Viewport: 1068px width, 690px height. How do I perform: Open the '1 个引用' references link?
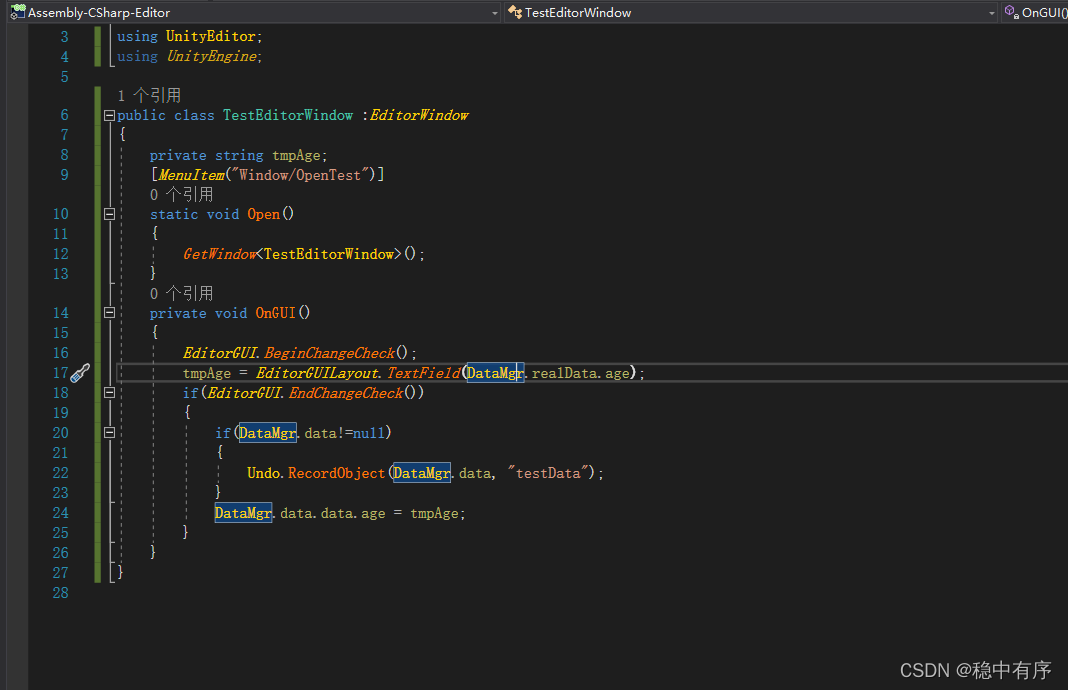(149, 95)
